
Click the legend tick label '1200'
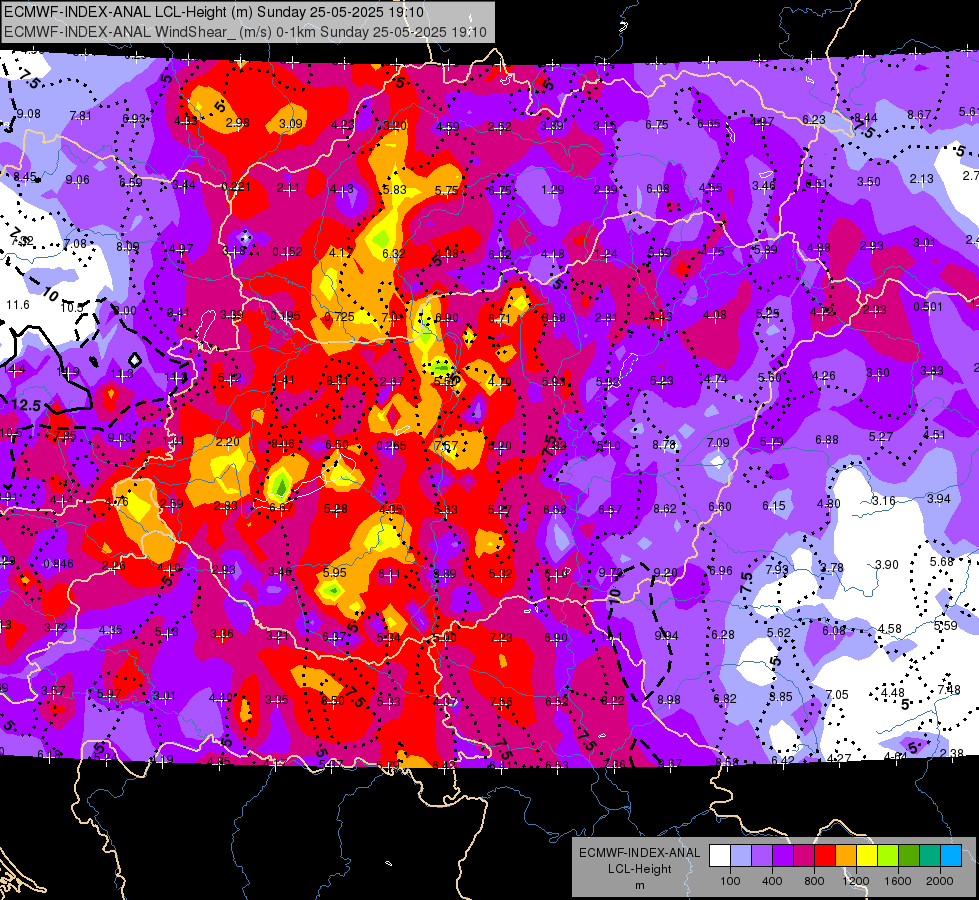855,881
